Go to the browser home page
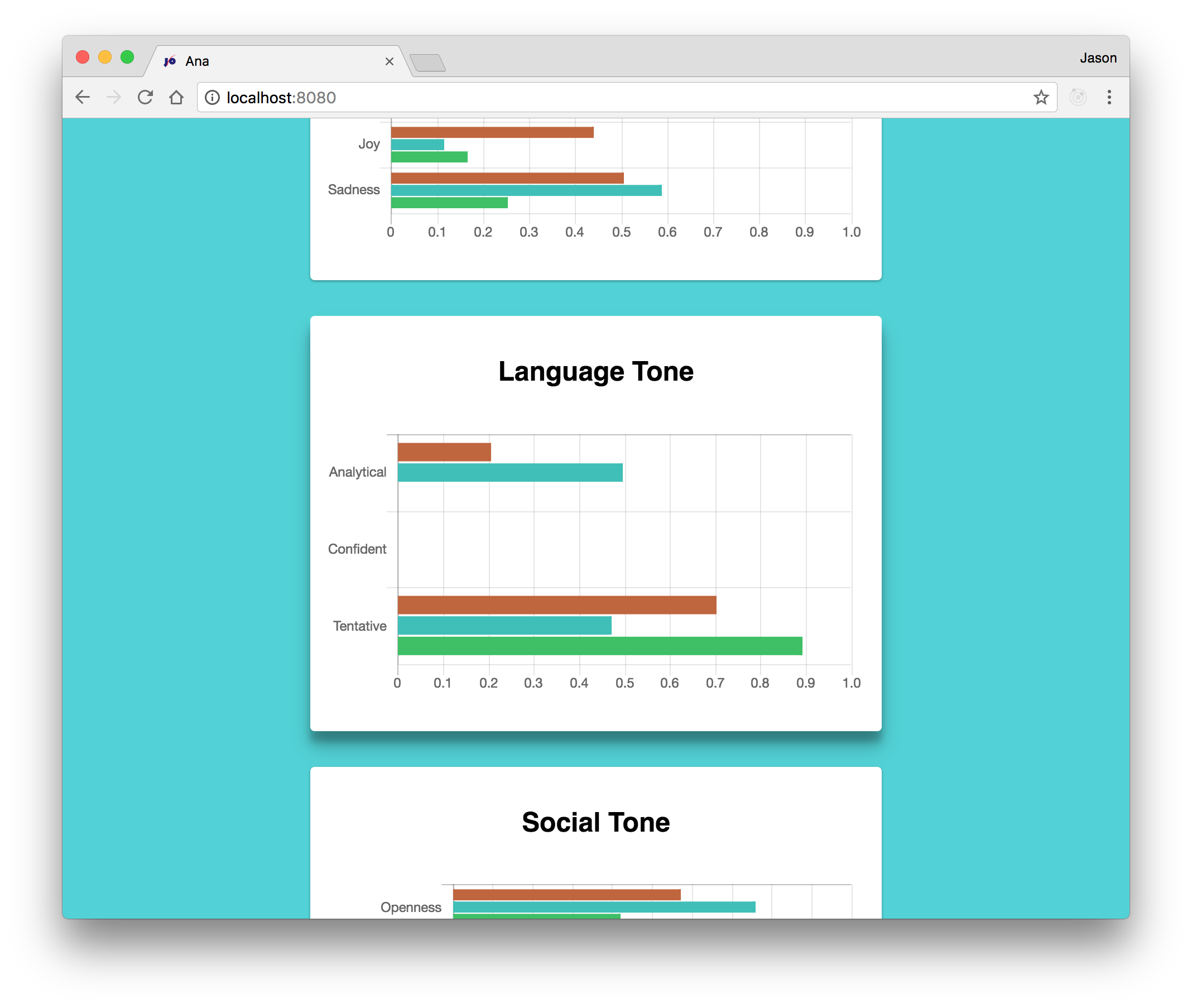 [x=176, y=97]
